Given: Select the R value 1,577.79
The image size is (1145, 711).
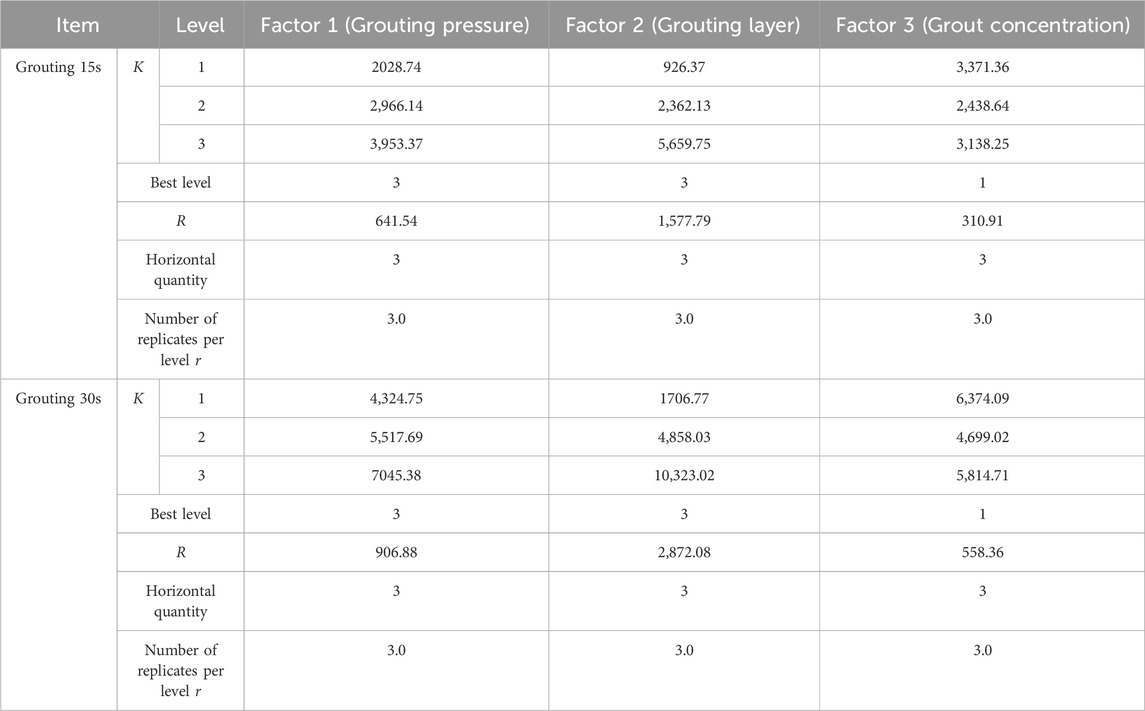Looking at the screenshot, I should [x=683, y=220].
